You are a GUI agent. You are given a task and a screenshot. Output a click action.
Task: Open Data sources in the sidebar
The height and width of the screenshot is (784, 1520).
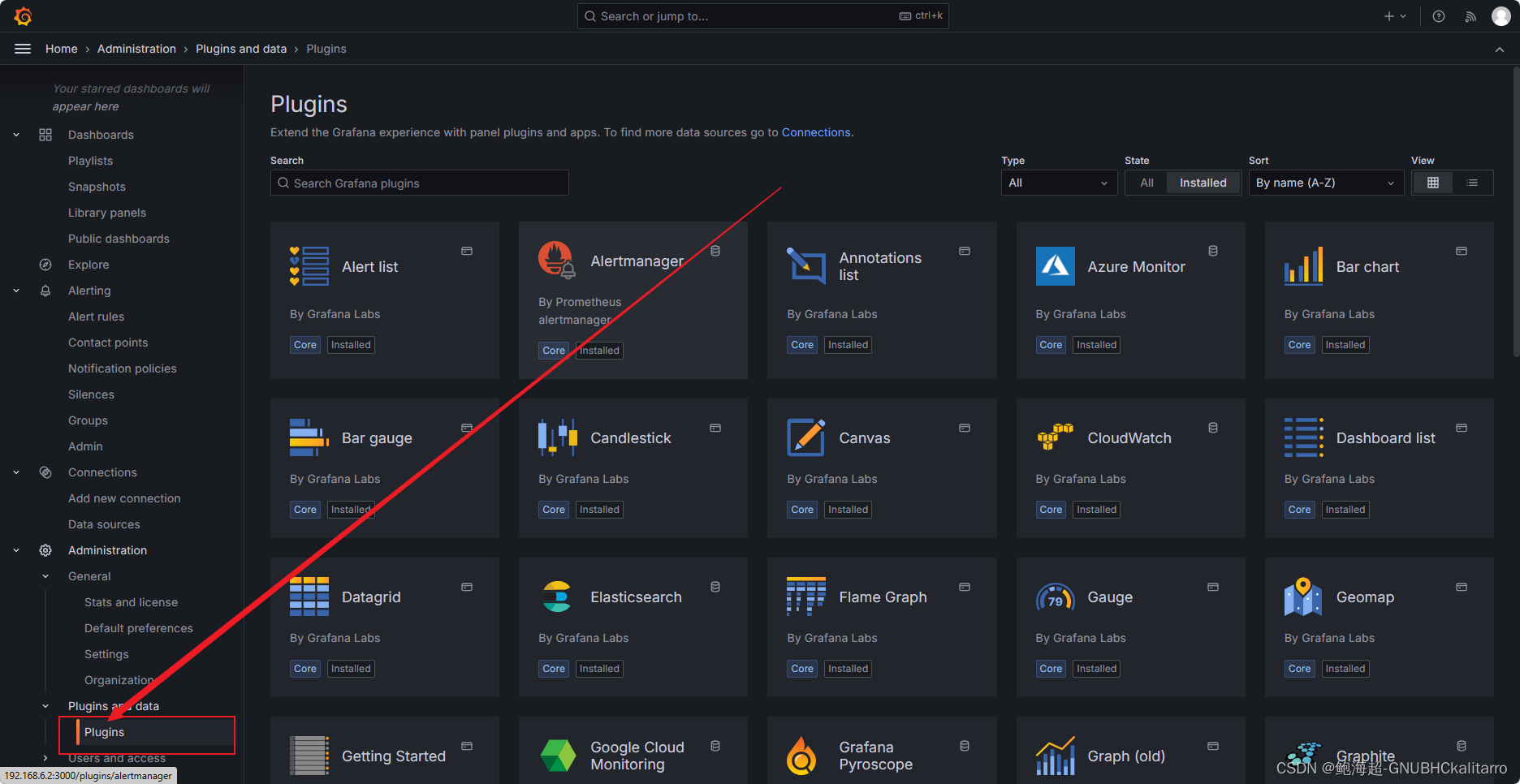coord(104,524)
